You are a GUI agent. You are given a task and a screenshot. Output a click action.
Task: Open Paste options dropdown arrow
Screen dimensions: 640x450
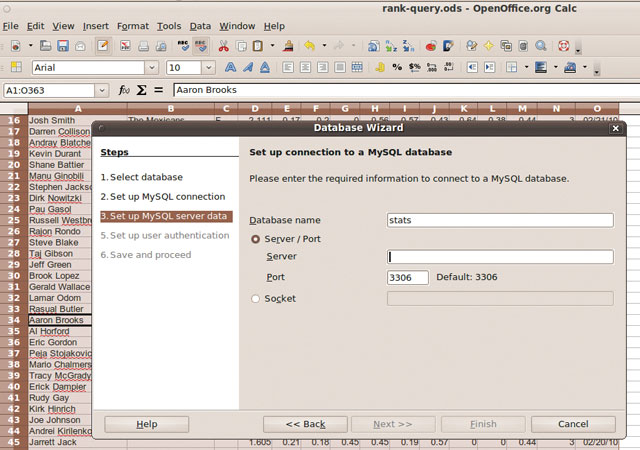(x=272, y=46)
